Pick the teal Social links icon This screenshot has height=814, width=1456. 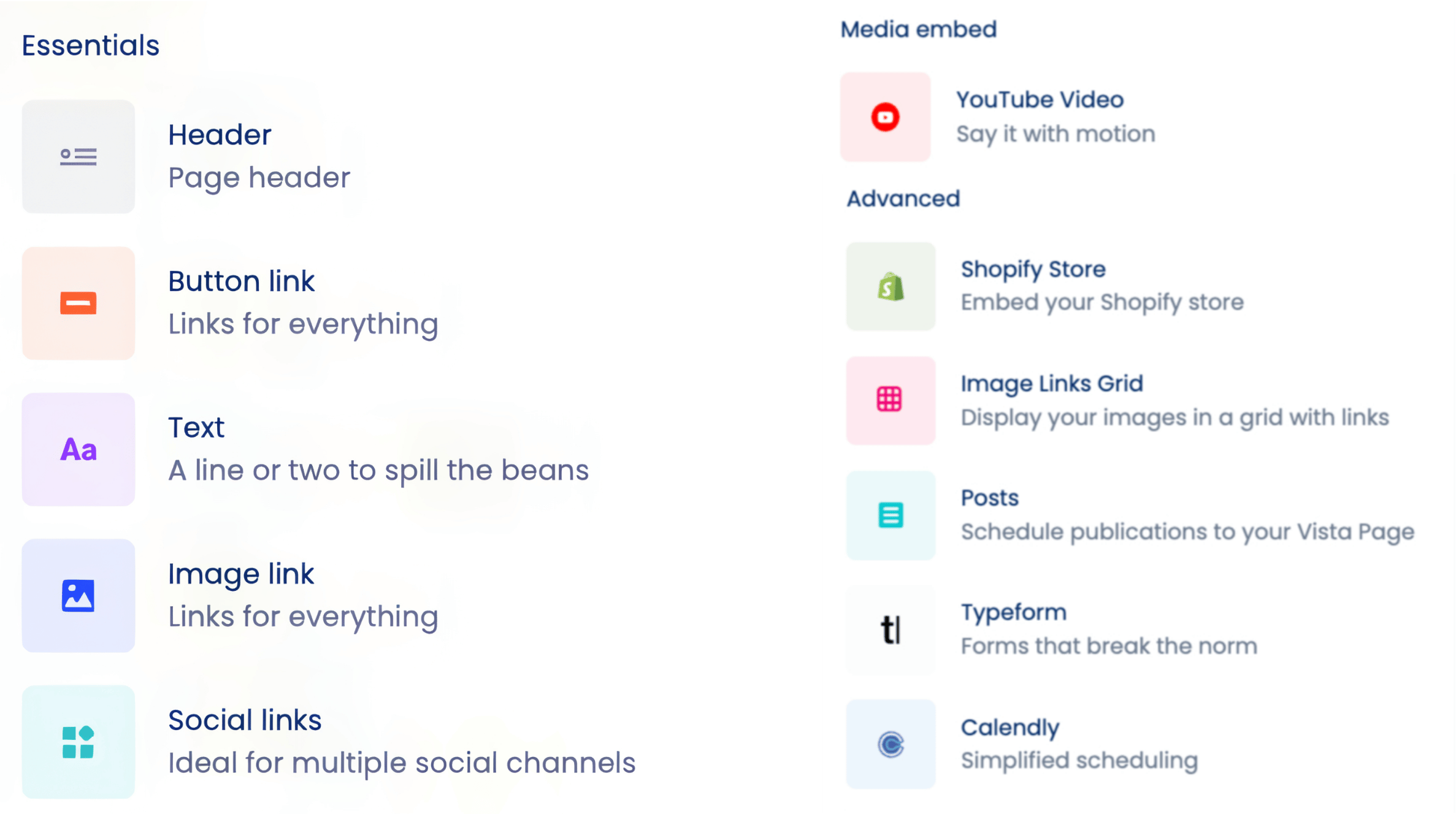click(79, 742)
